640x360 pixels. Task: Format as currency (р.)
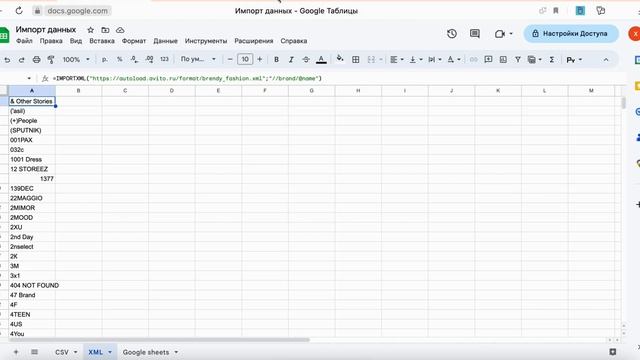pos(104,60)
